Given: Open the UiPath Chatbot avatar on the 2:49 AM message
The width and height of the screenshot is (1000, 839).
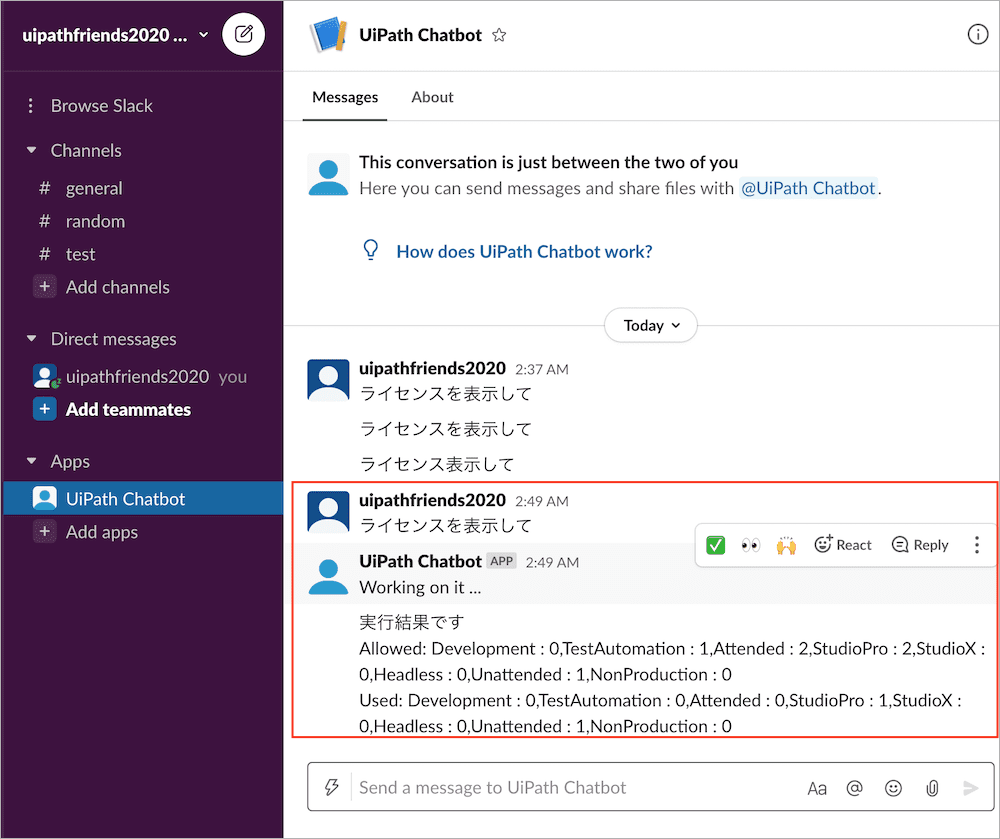Looking at the screenshot, I should [328, 576].
